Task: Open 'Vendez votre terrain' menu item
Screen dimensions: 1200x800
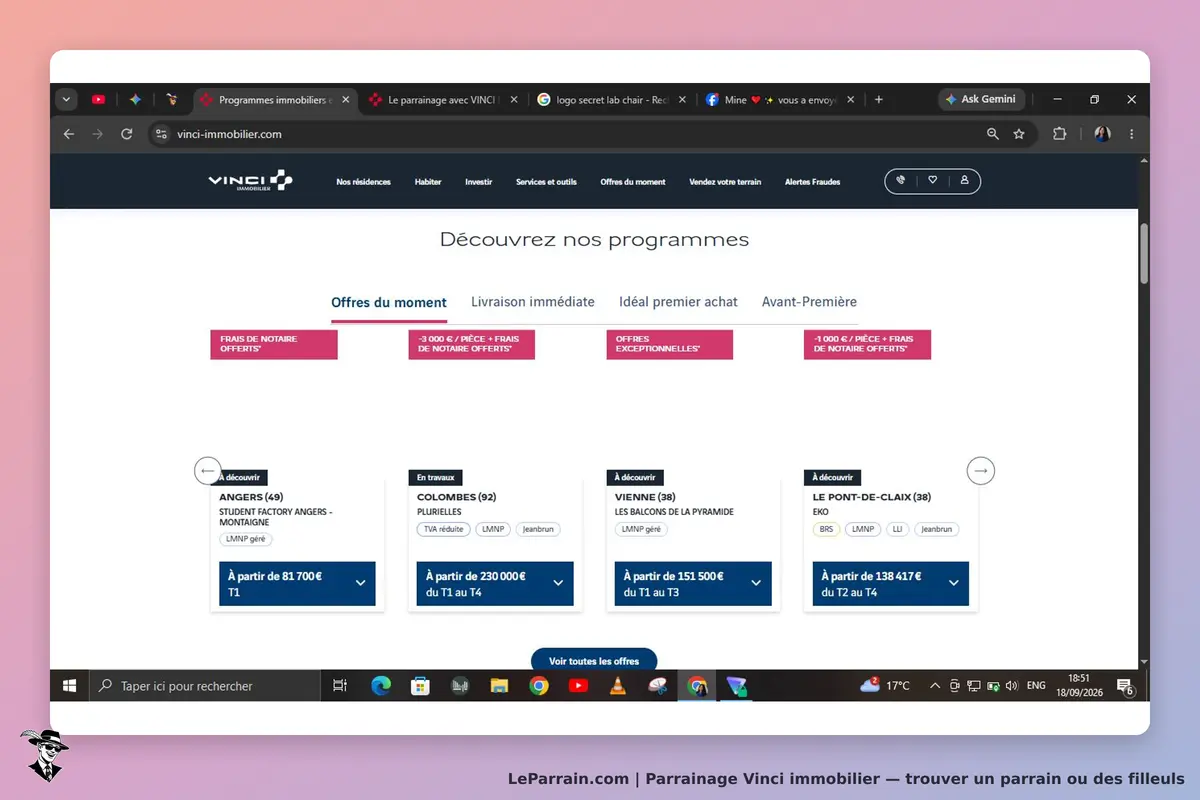Action: coord(725,182)
